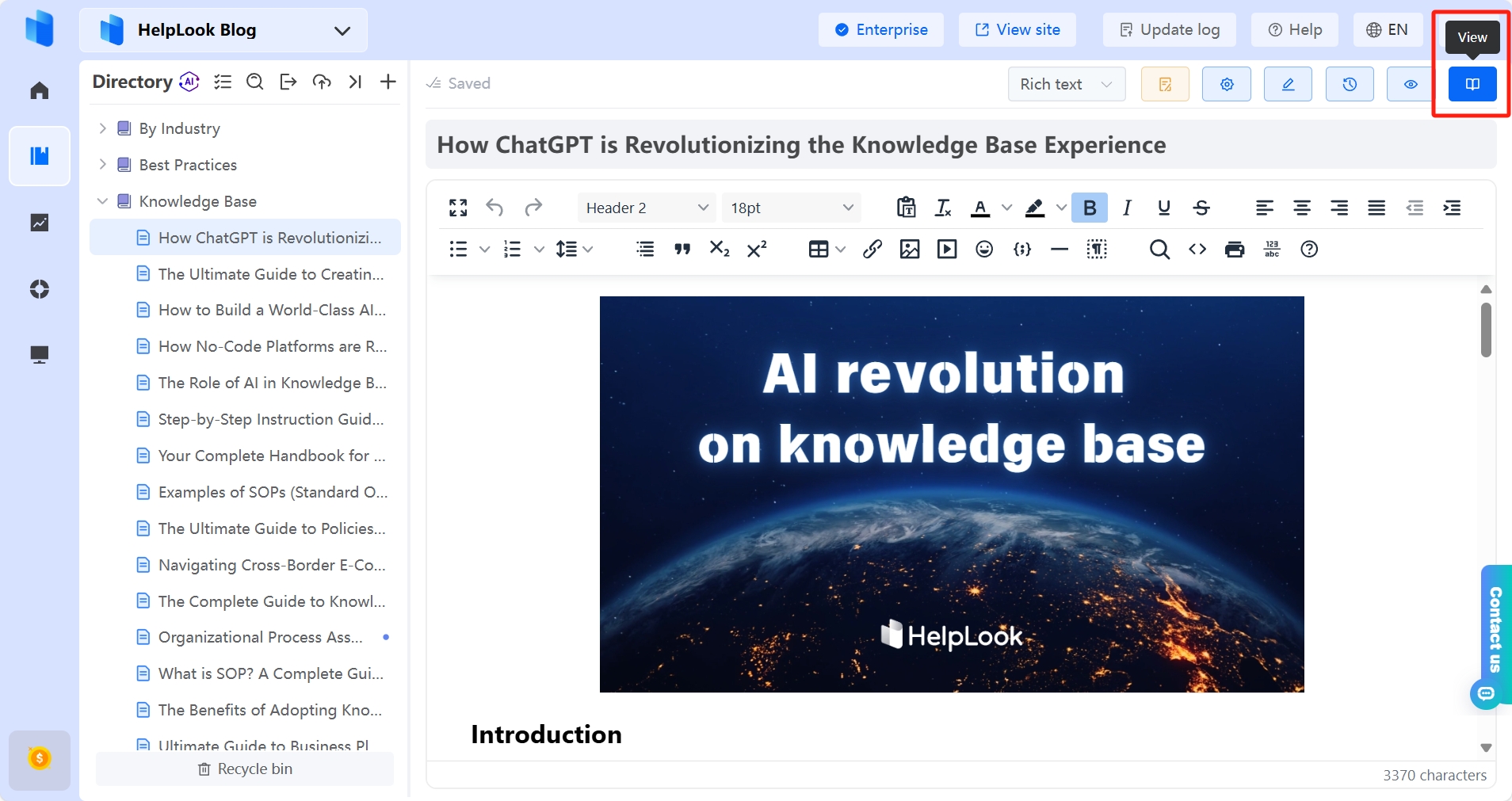Insert a link with the chain icon
The image size is (1512, 801).
(x=872, y=250)
